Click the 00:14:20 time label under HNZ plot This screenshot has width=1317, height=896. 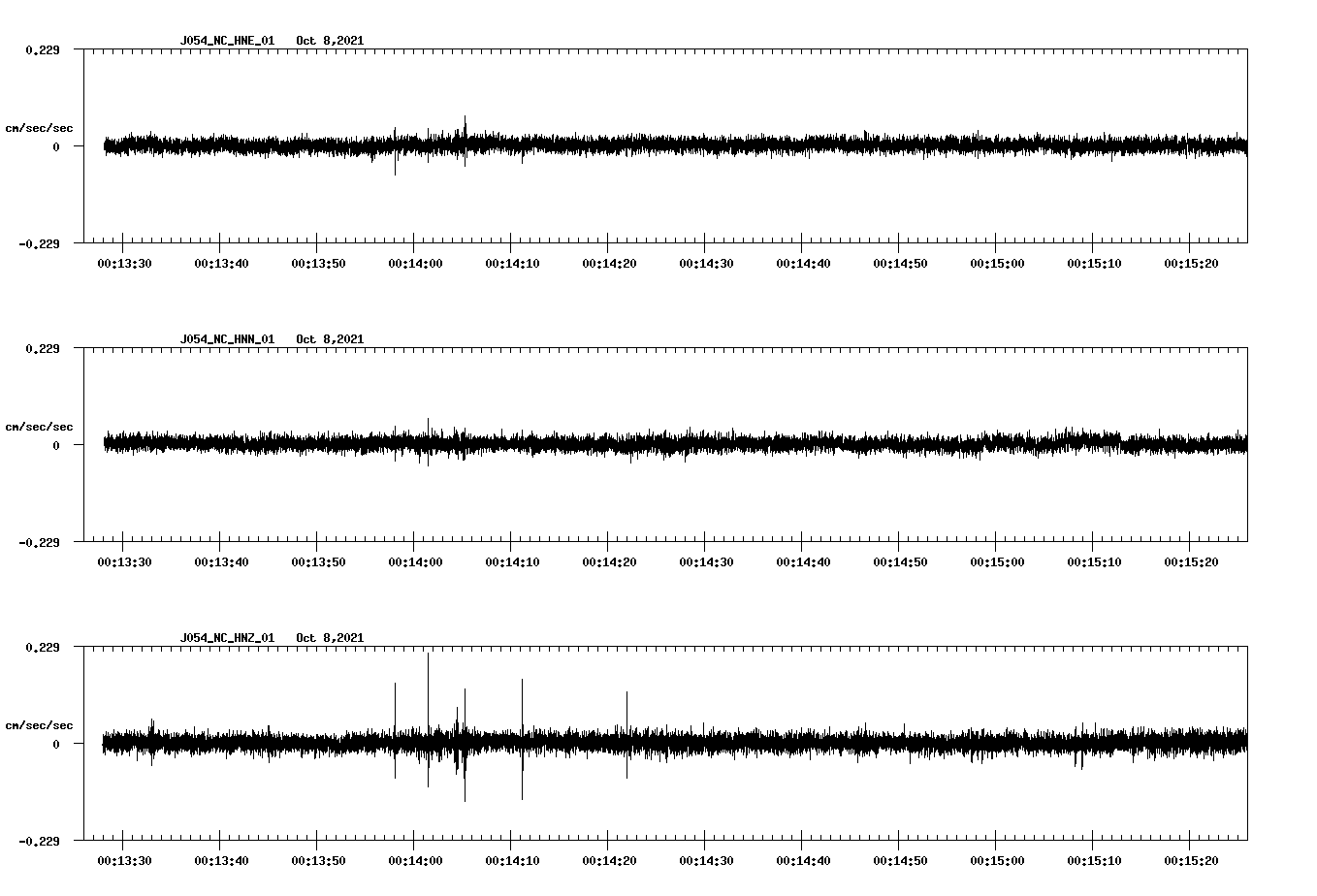[609, 861]
